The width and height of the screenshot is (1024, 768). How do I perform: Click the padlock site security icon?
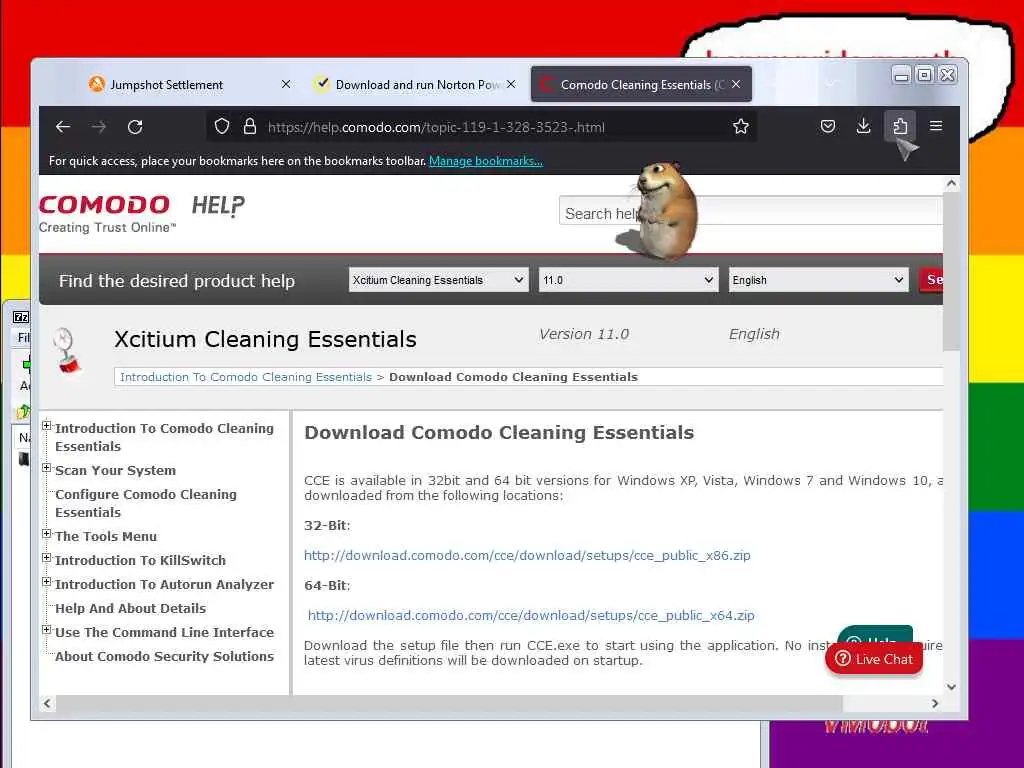pos(249,126)
